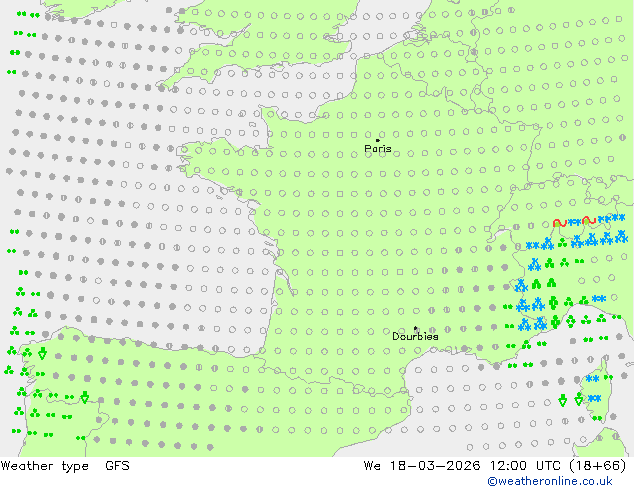Click the 'Weather type GFS' caption

[x=65, y=466]
